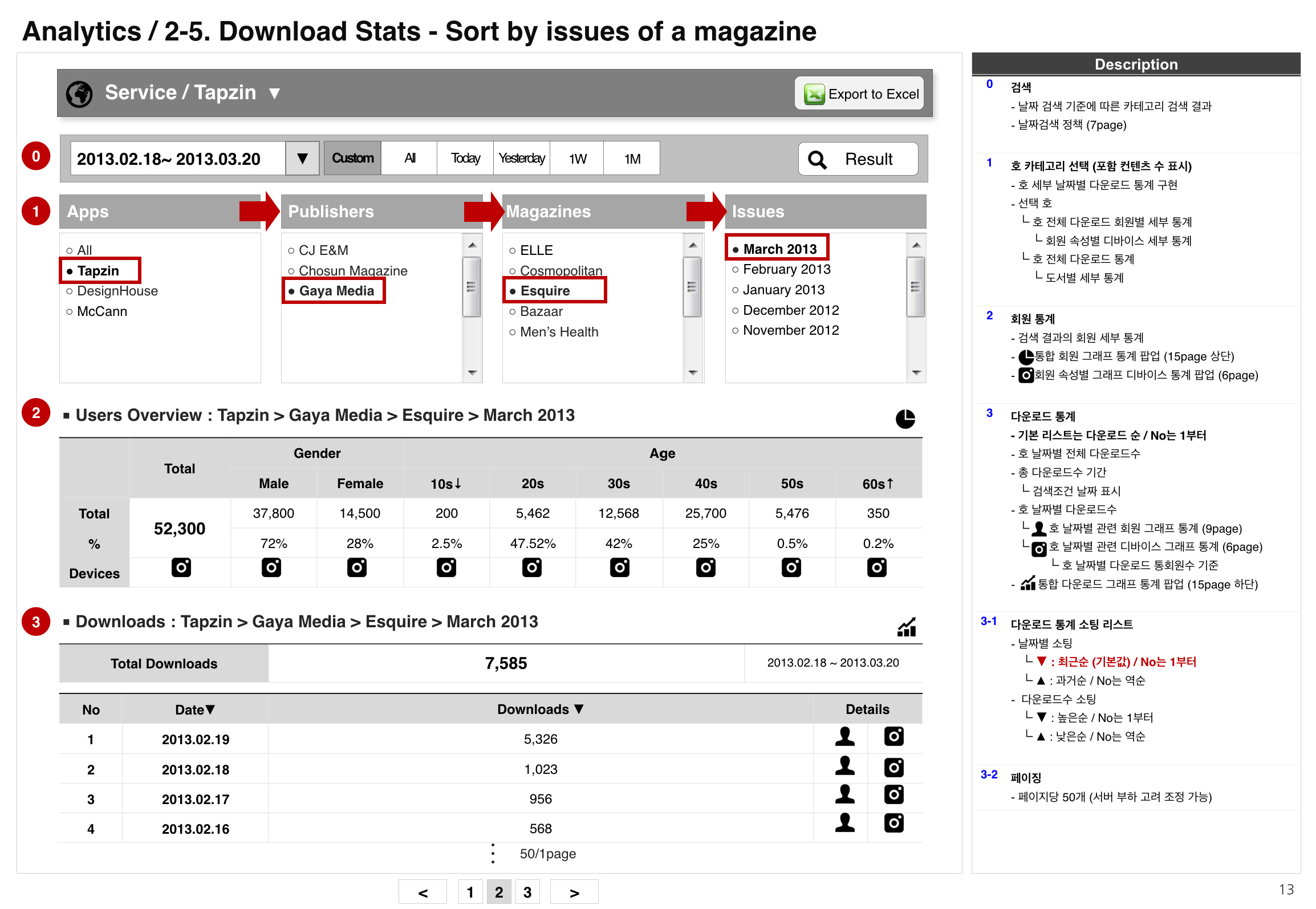This screenshot has height=909, width=1316.
Task: Open devices stats for the 40s age column
Action: 706,567
